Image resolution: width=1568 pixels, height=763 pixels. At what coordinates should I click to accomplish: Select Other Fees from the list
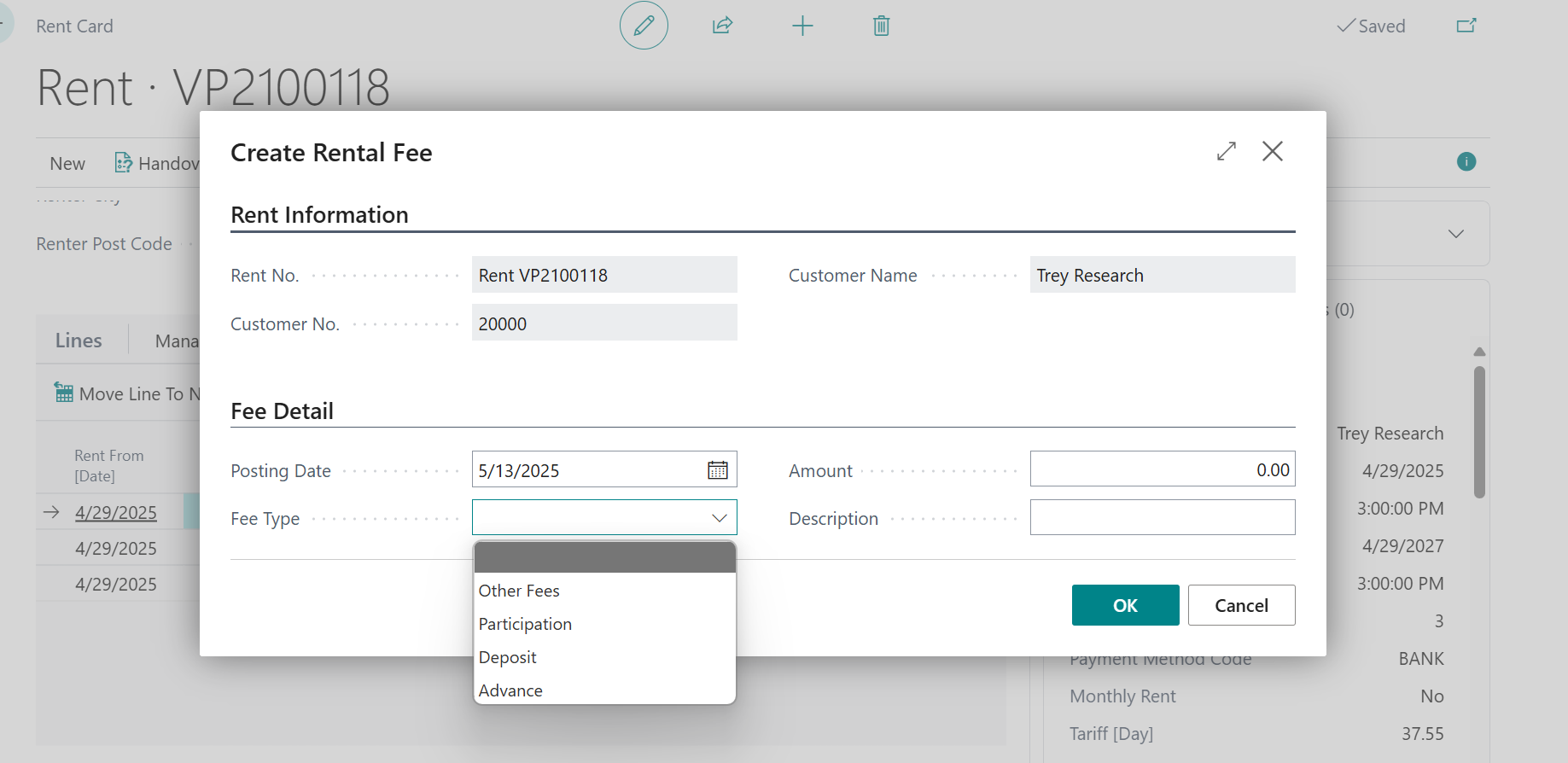click(519, 591)
